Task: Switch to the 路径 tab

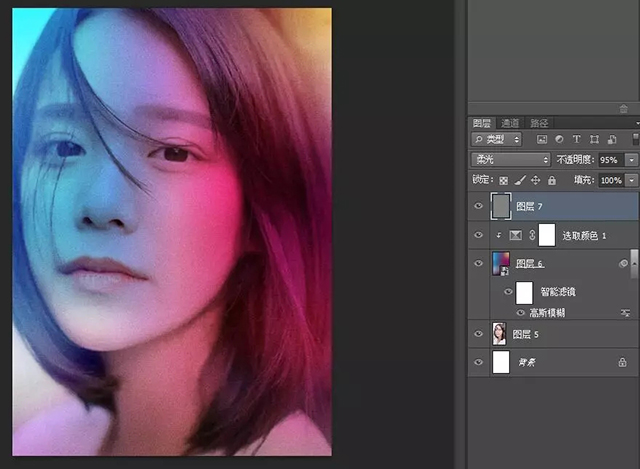Action: point(538,122)
